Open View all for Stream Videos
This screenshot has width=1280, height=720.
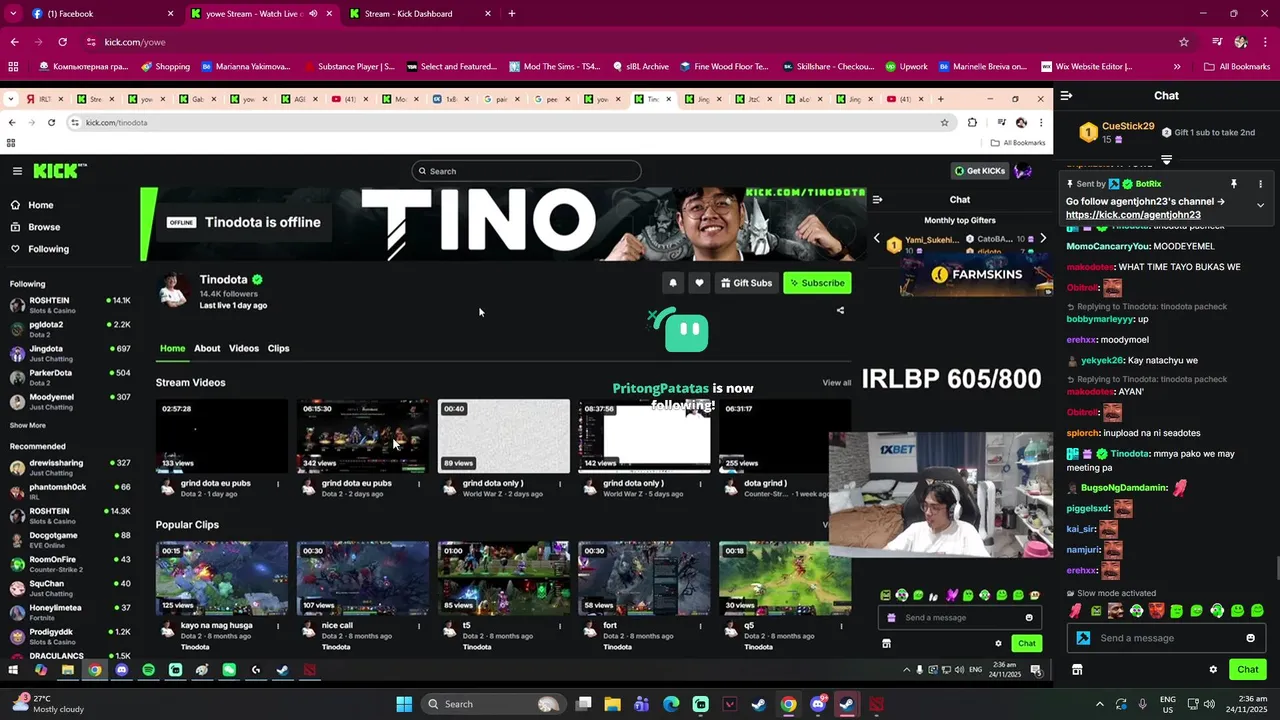click(837, 383)
